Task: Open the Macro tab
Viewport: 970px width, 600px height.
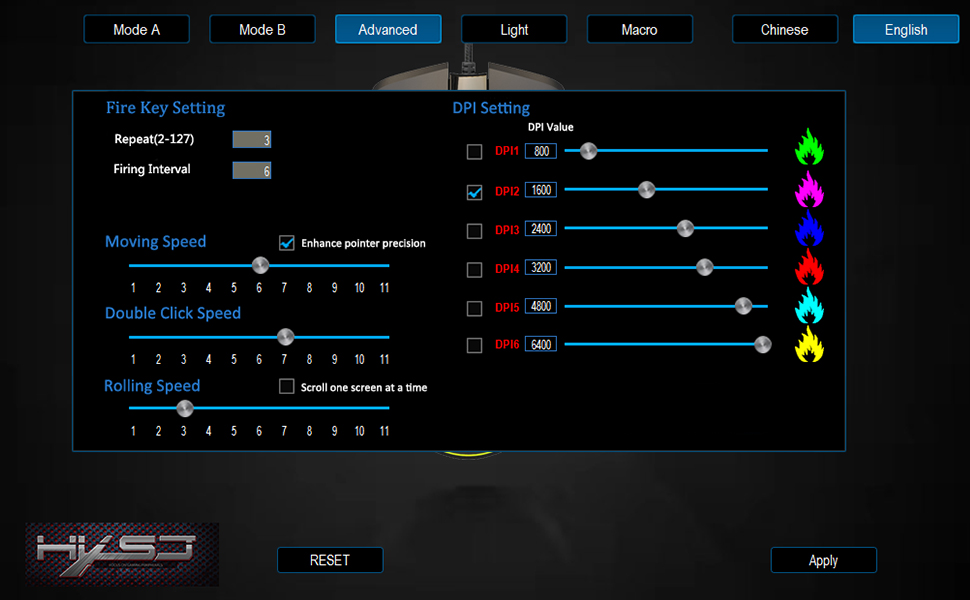Action: [x=640, y=29]
